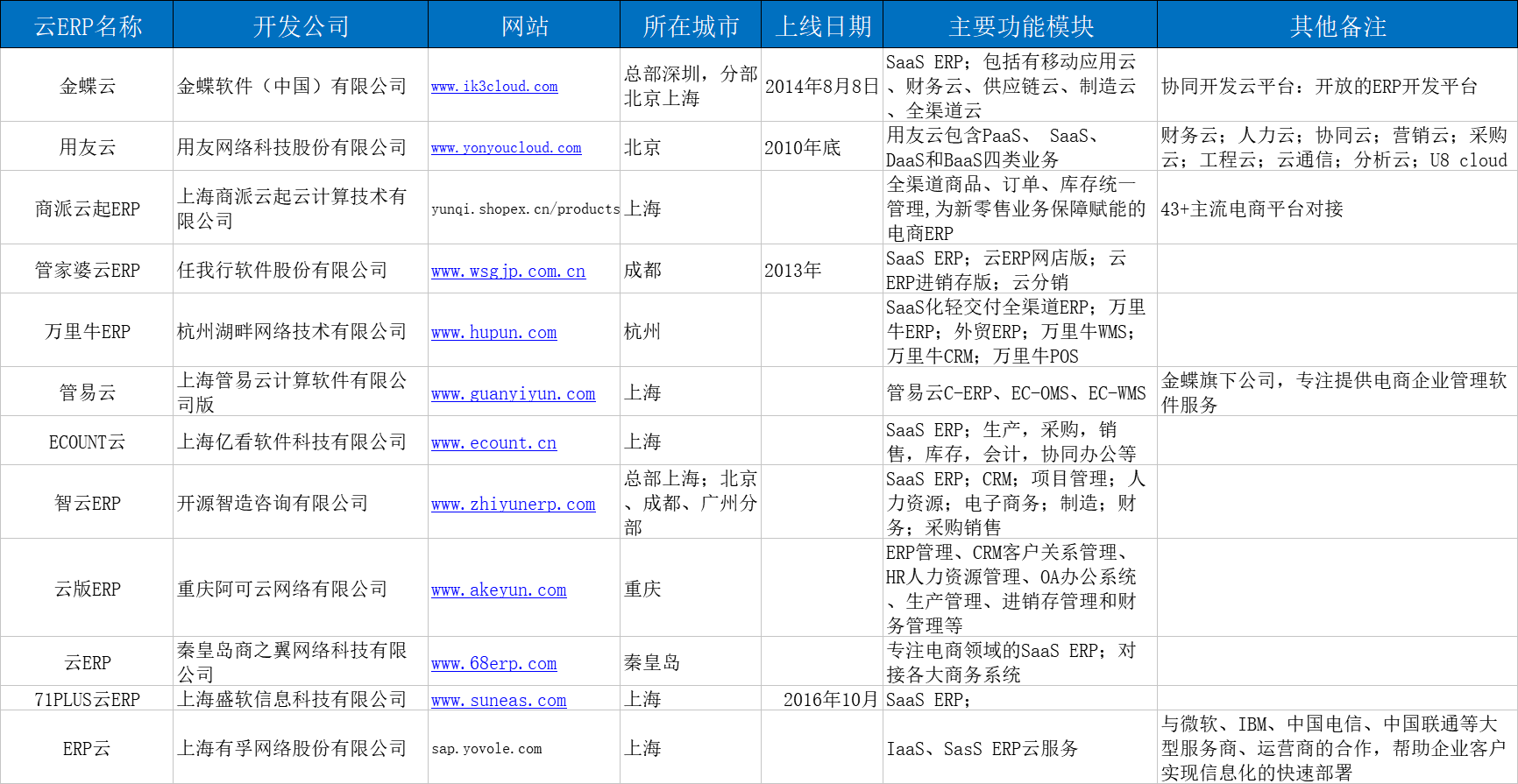
Task: Select the 所在城市 column header
Action: pyautogui.click(x=691, y=25)
